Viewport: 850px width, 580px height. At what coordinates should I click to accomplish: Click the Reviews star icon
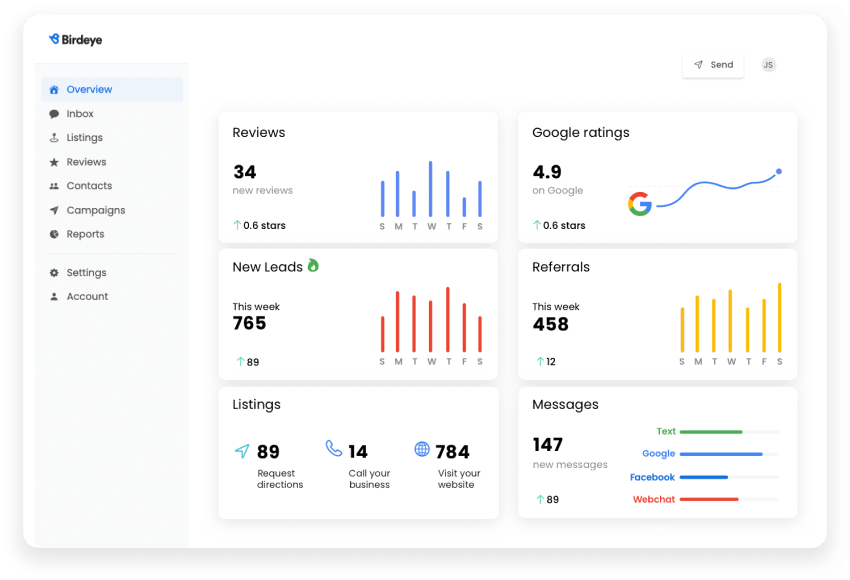pyautogui.click(x=54, y=162)
